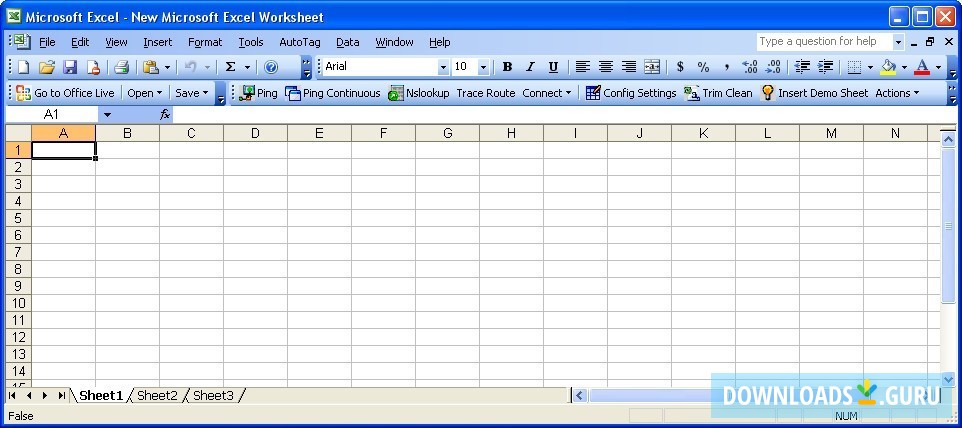Open the Office Live Save dropdown
Image resolution: width=962 pixels, height=428 pixels.
click(191, 93)
